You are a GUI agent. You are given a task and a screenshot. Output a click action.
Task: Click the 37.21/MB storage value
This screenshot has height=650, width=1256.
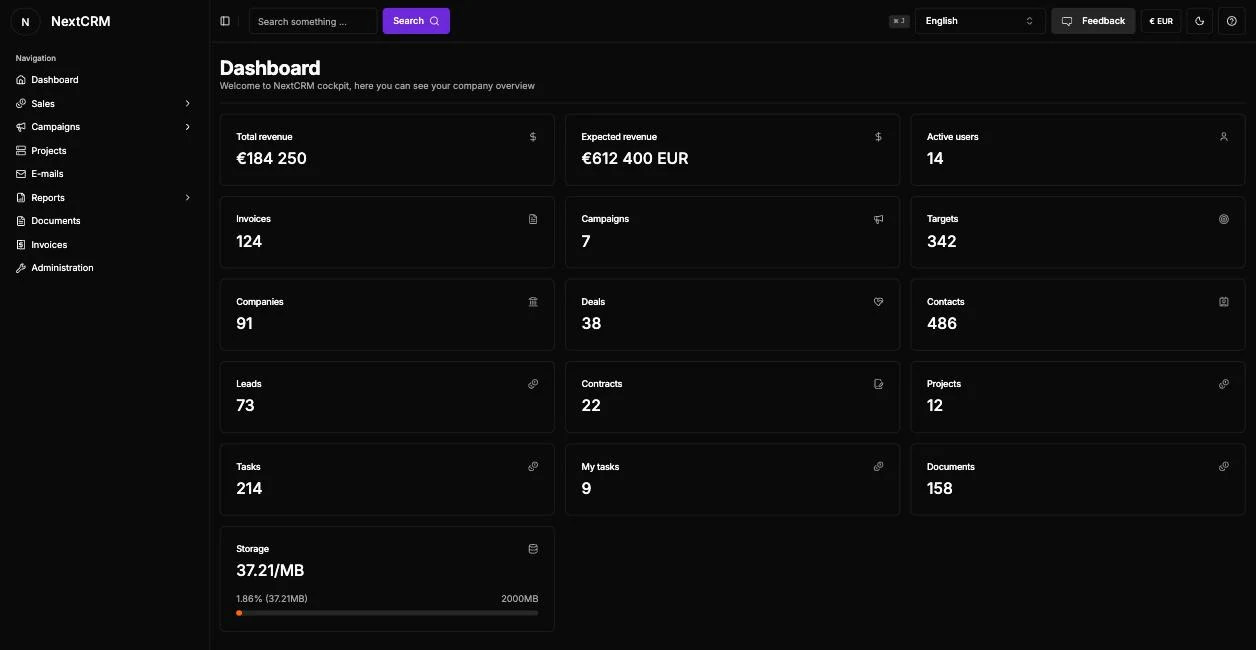click(x=270, y=570)
